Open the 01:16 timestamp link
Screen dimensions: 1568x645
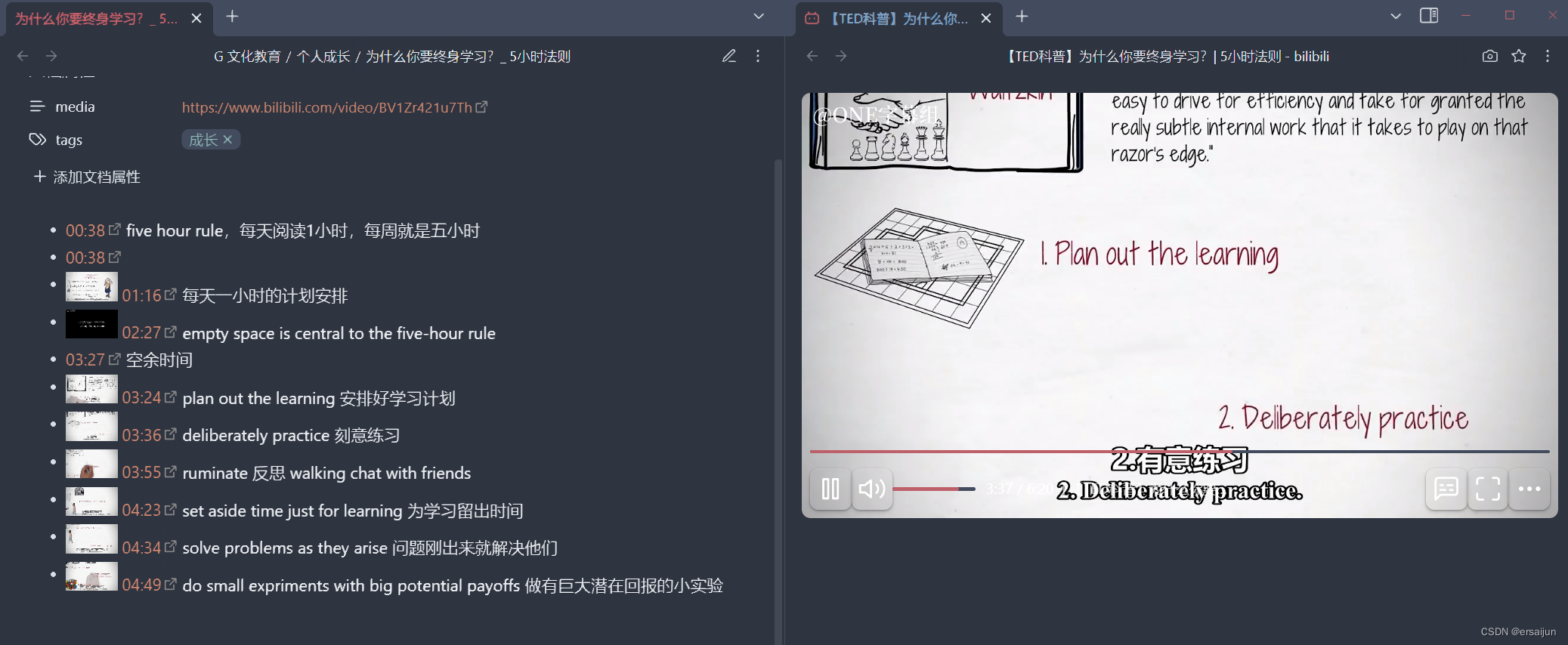(141, 296)
